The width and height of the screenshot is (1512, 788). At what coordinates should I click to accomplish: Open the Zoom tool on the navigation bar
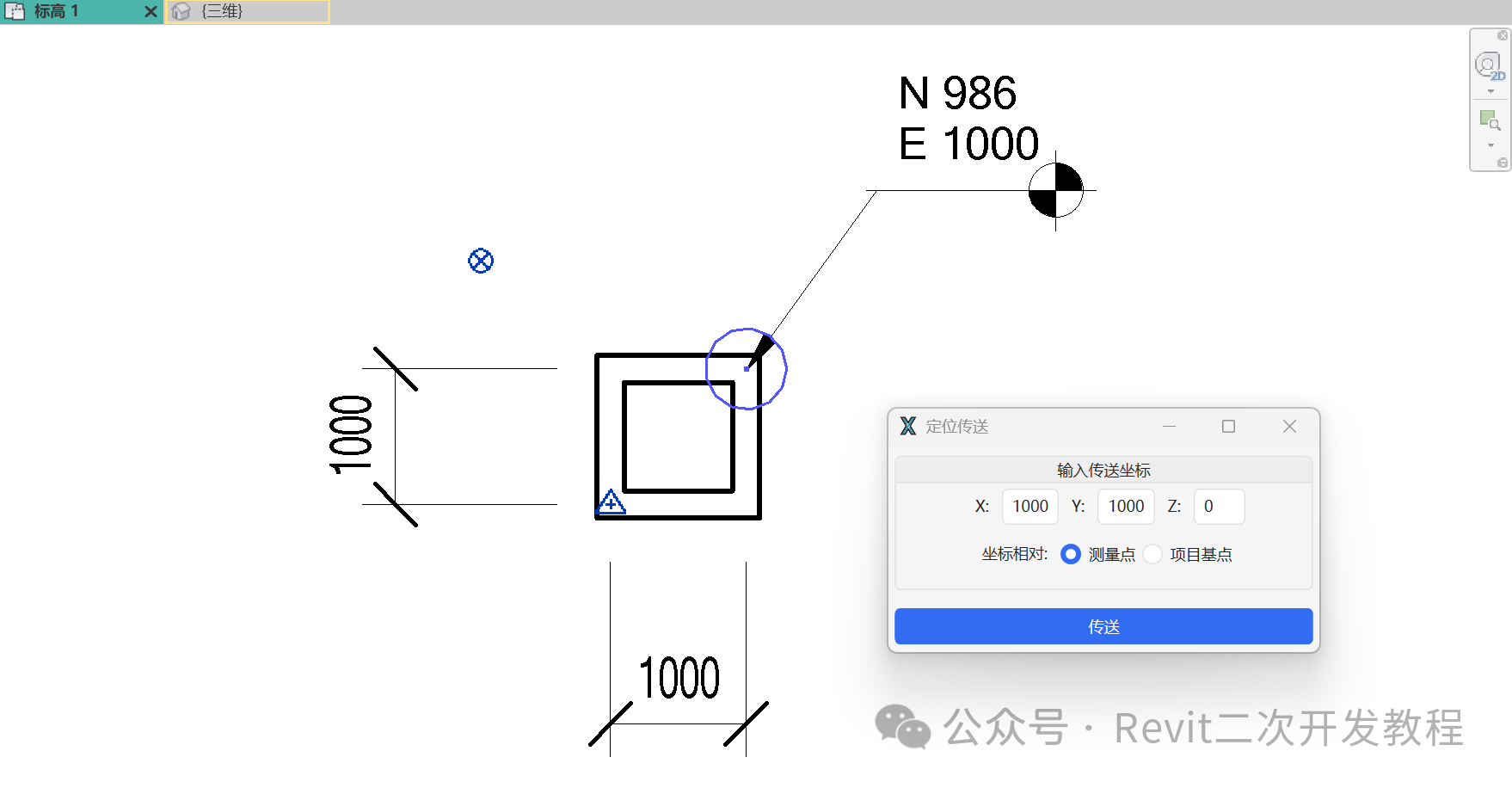tap(1489, 119)
